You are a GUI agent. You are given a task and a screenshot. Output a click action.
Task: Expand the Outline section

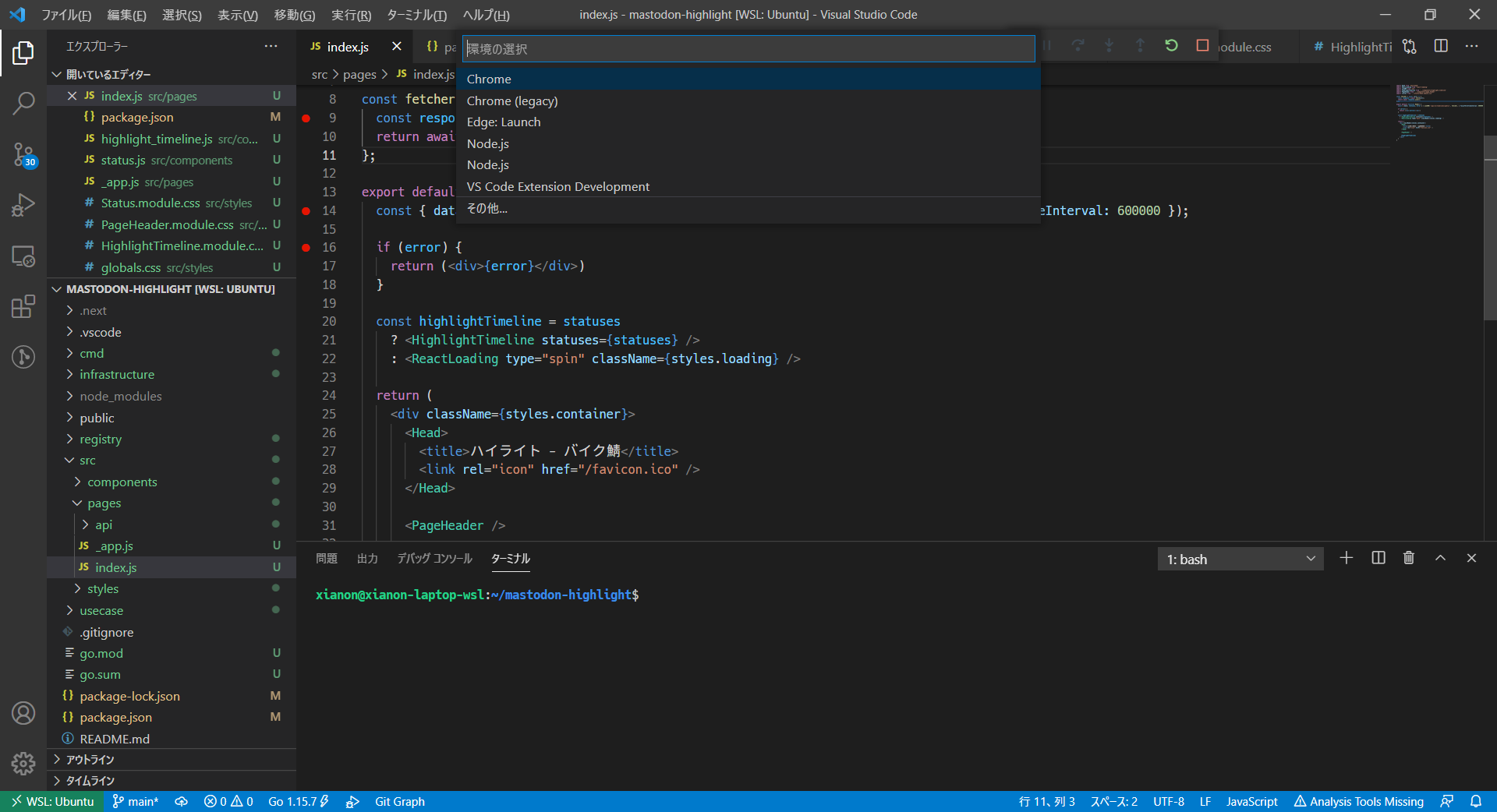pyautogui.click(x=172, y=759)
